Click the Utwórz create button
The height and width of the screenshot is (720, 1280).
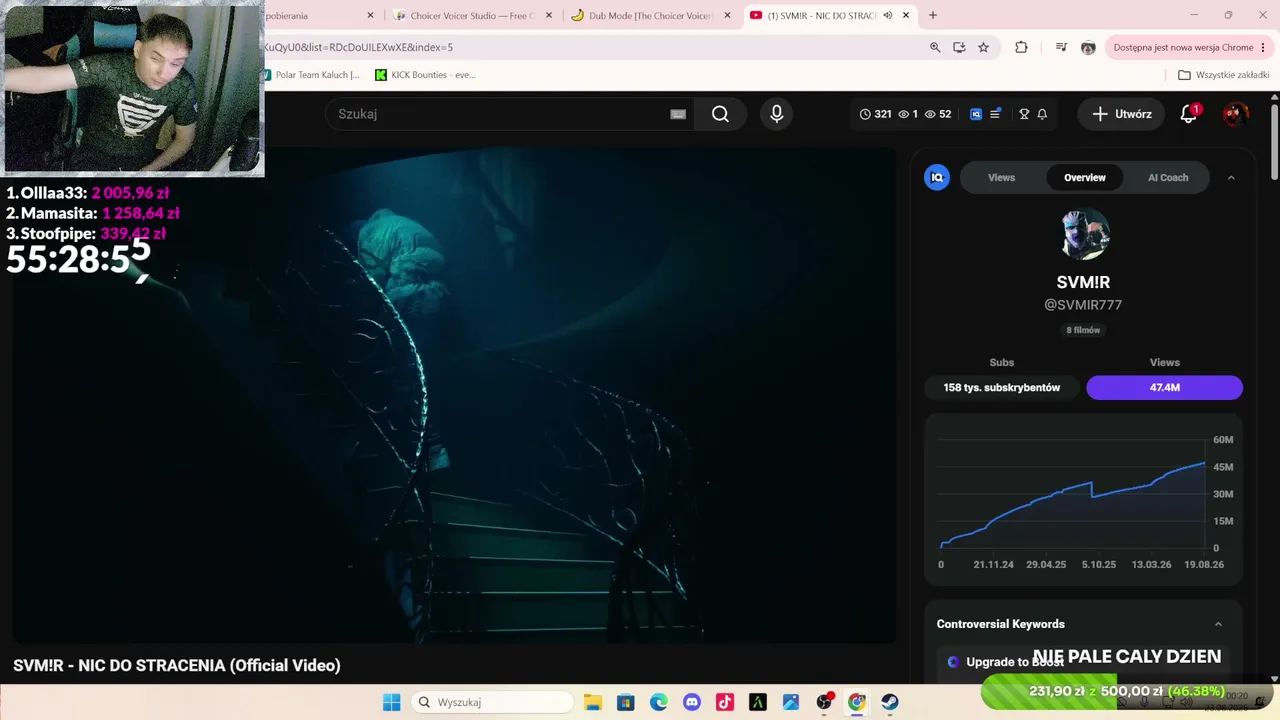[1122, 114]
